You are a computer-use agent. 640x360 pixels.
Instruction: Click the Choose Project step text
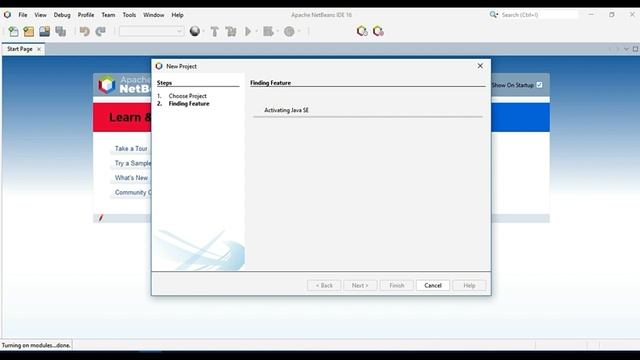click(188, 96)
